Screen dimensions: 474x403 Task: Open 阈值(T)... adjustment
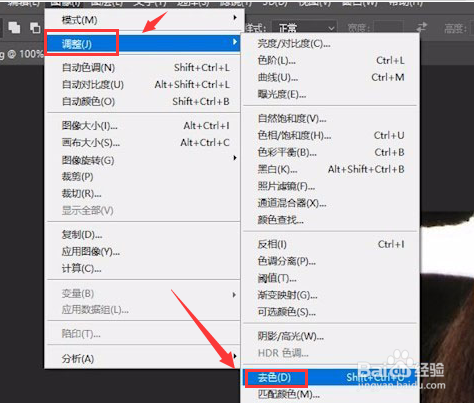(330, 278)
